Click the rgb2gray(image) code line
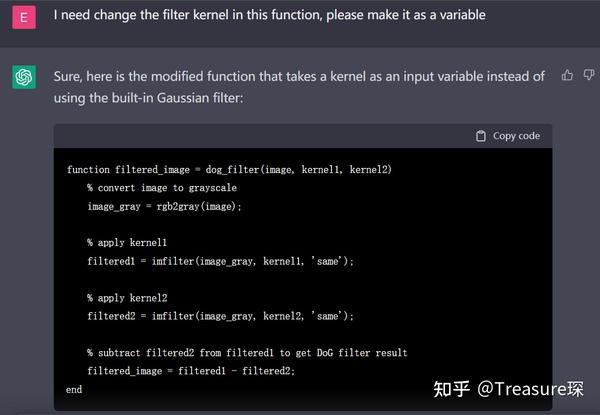 (x=164, y=206)
